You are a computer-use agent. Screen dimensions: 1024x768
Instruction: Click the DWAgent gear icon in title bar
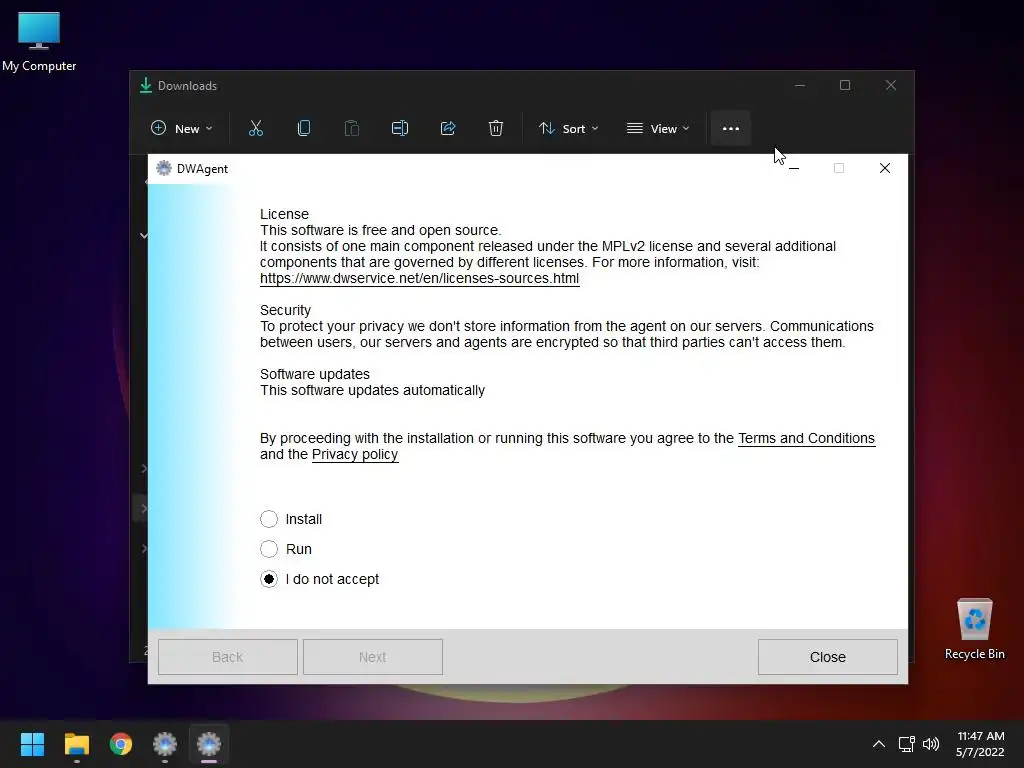(163, 168)
